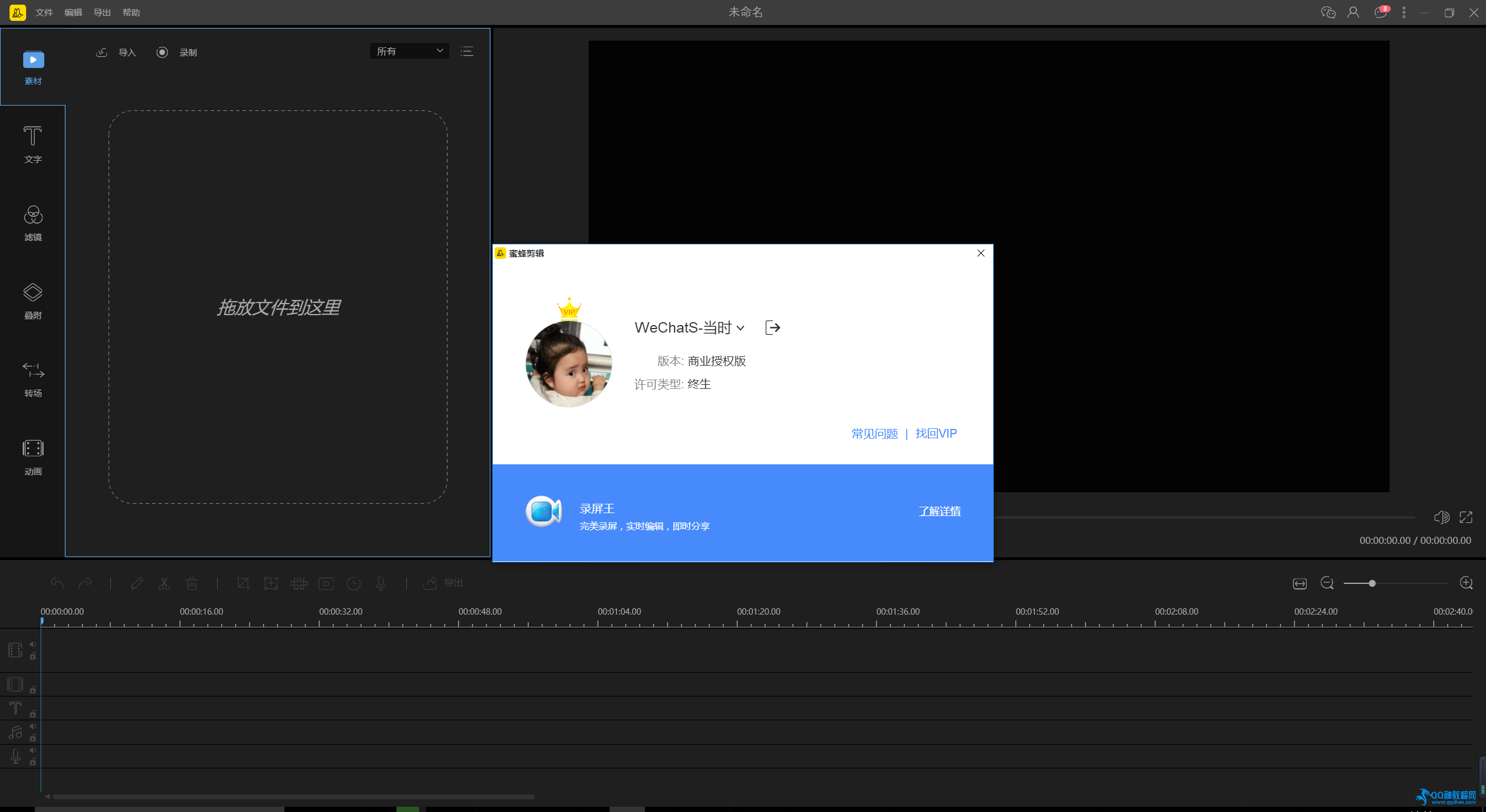Expand the WeChatS-当时 account dropdown

[x=741, y=328]
